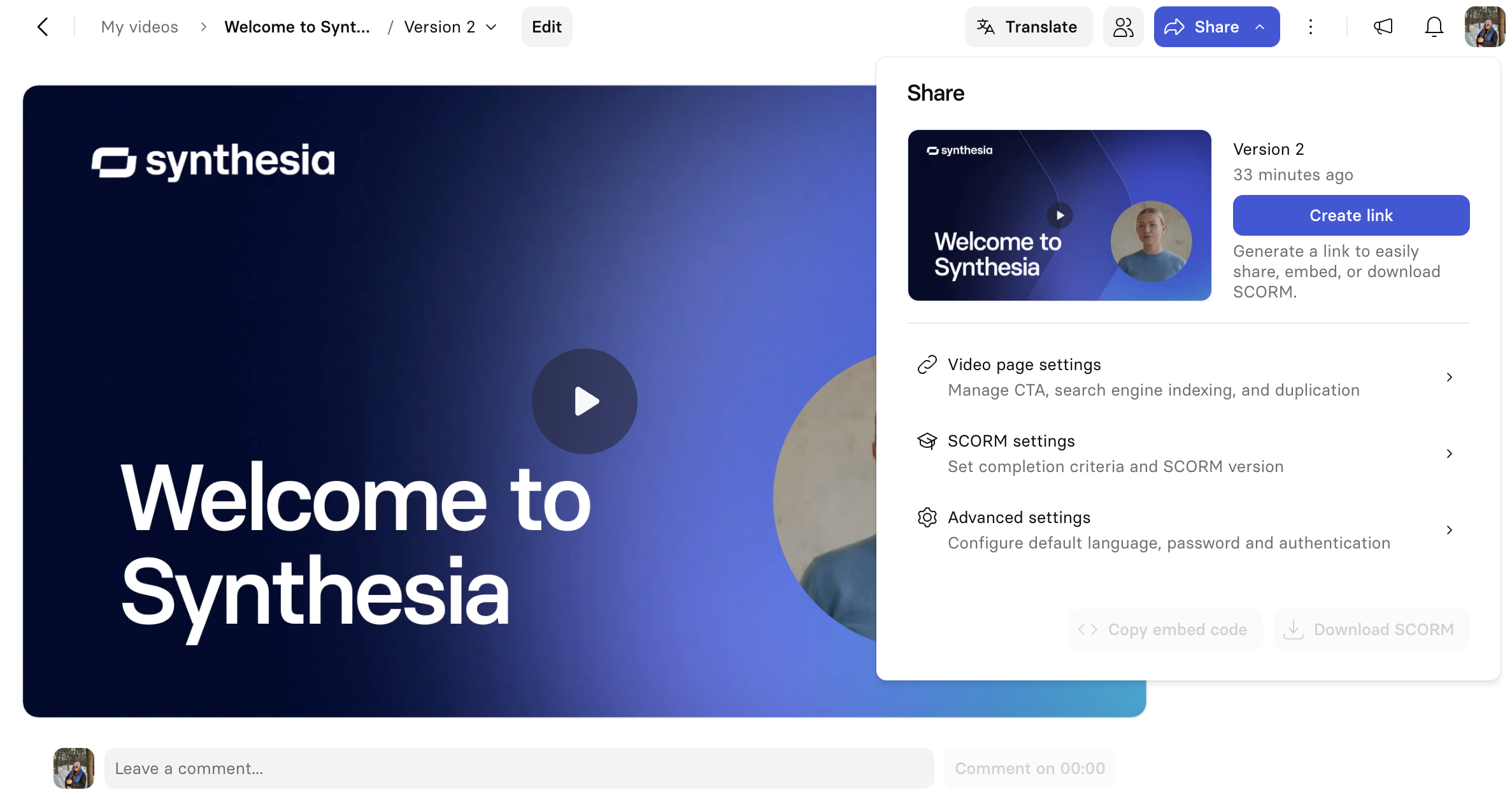
Task: Click Copy embed code button
Action: click(x=1164, y=629)
